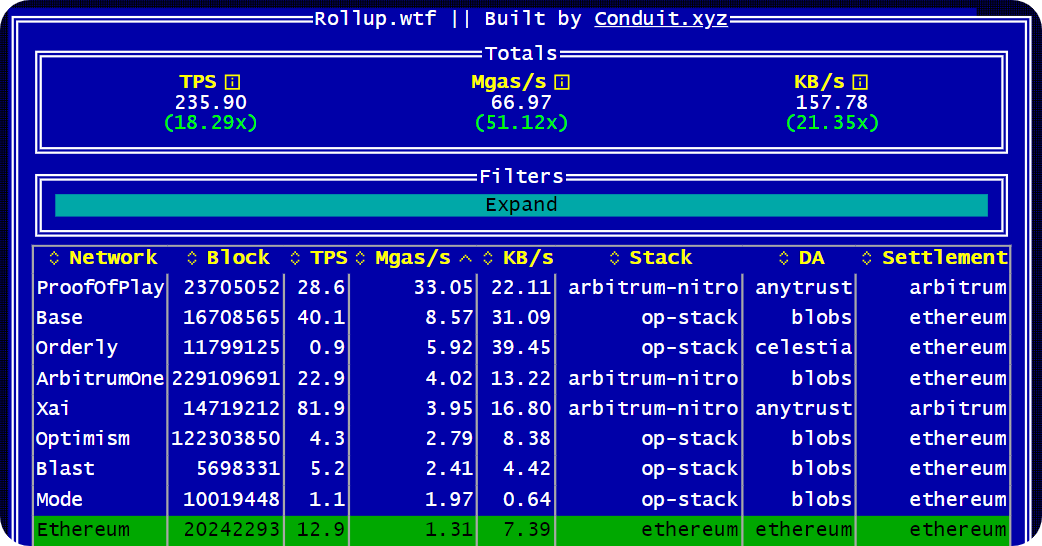
Task: Toggle the Mgas/s ascending sort caret
Action: click(x=465, y=258)
